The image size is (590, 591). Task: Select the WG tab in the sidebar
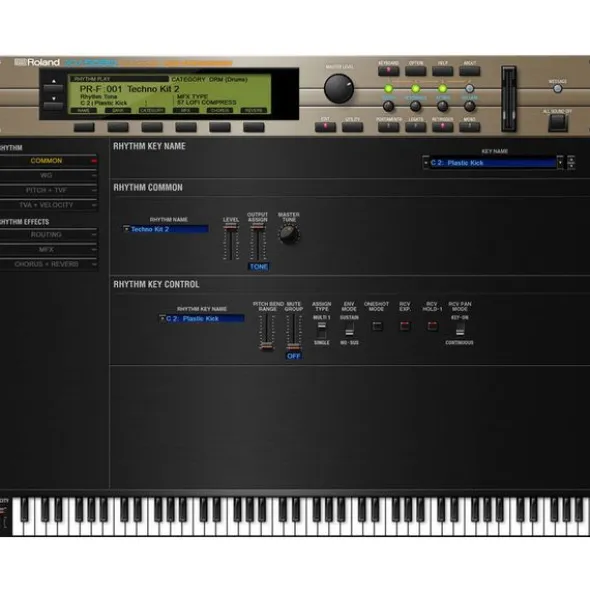(x=48, y=176)
